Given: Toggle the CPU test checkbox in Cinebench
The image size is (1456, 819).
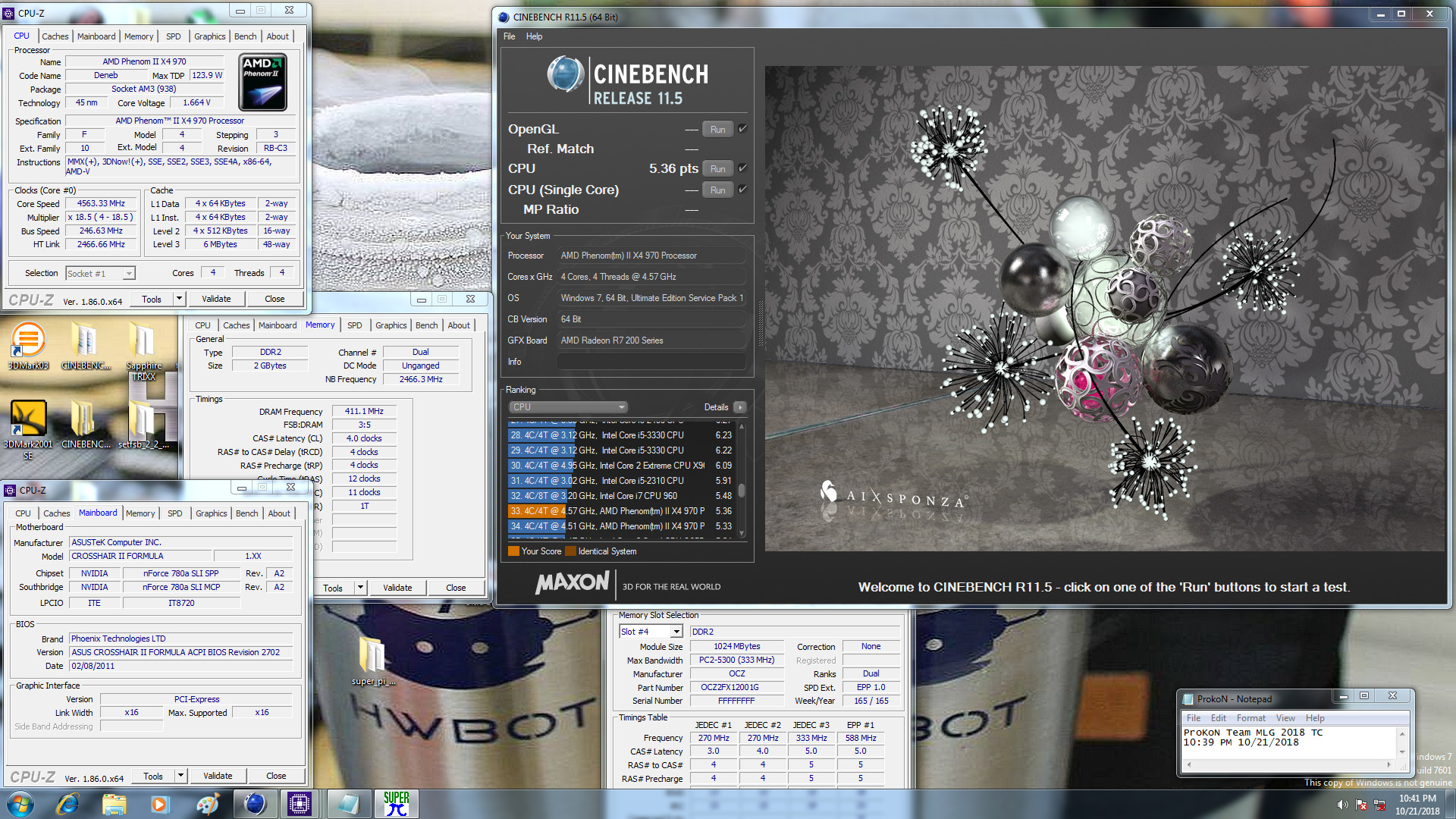Looking at the screenshot, I should click(742, 168).
